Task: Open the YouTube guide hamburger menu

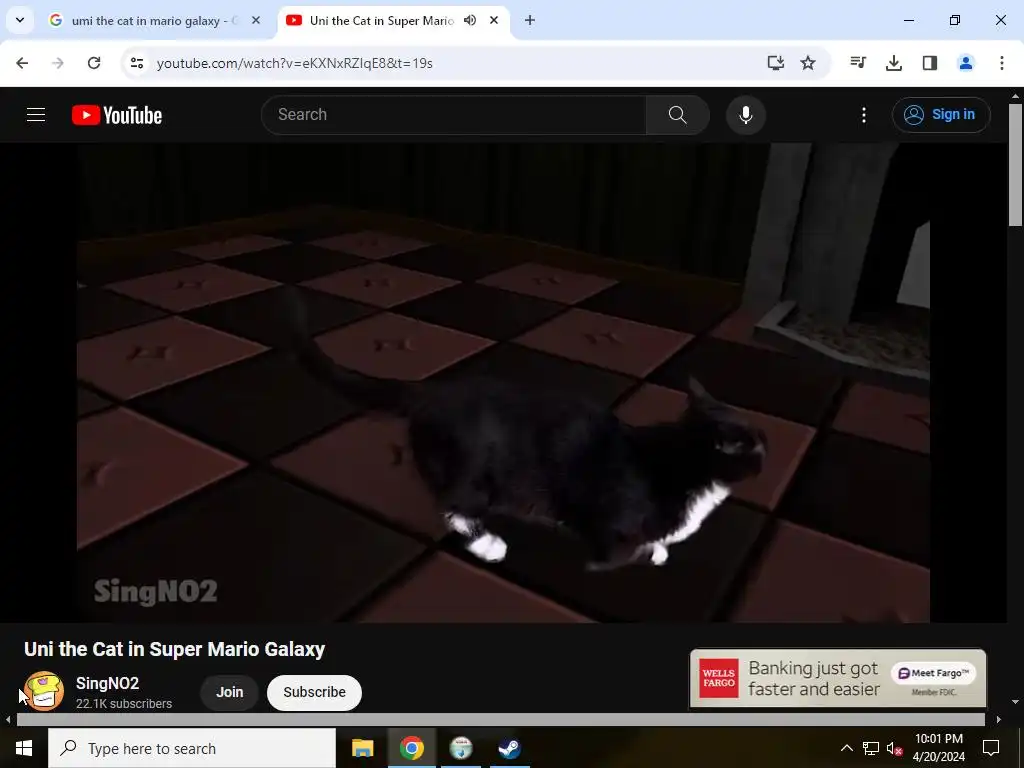Action: tap(36, 115)
